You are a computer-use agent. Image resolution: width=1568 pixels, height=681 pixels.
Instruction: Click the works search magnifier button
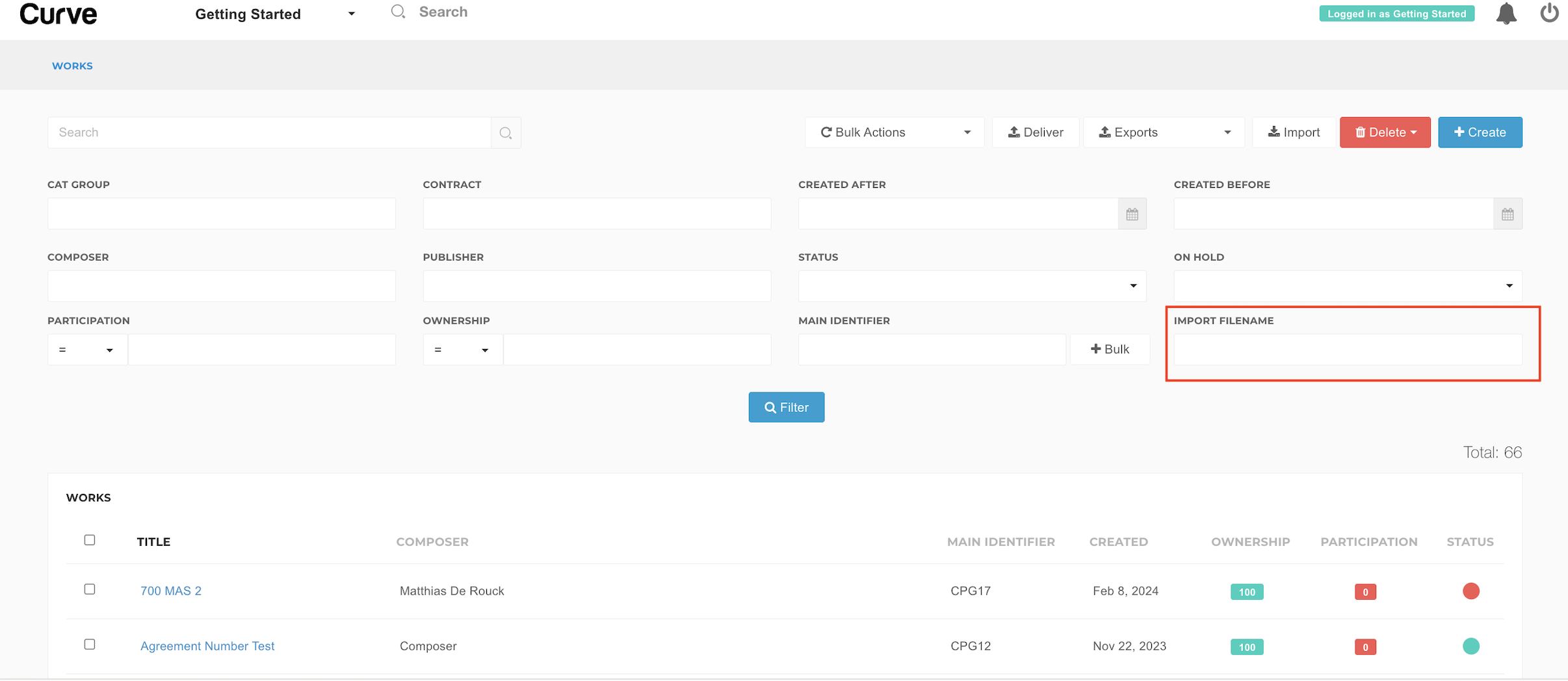tap(506, 133)
